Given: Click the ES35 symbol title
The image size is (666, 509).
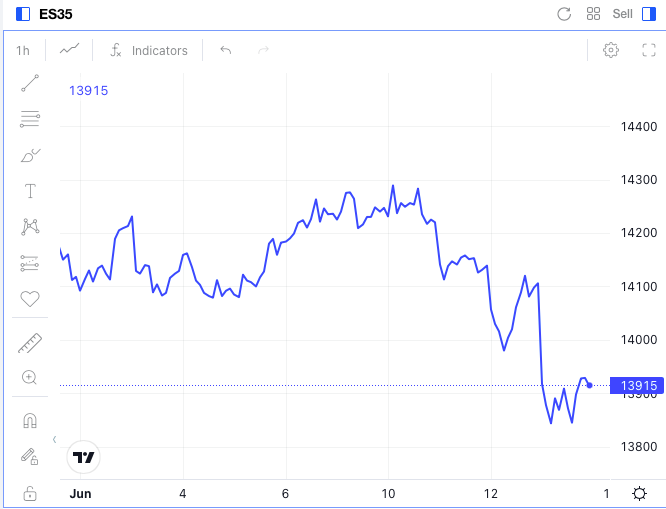Looking at the screenshot, I should pyautogui.click(x=56, y=14).
